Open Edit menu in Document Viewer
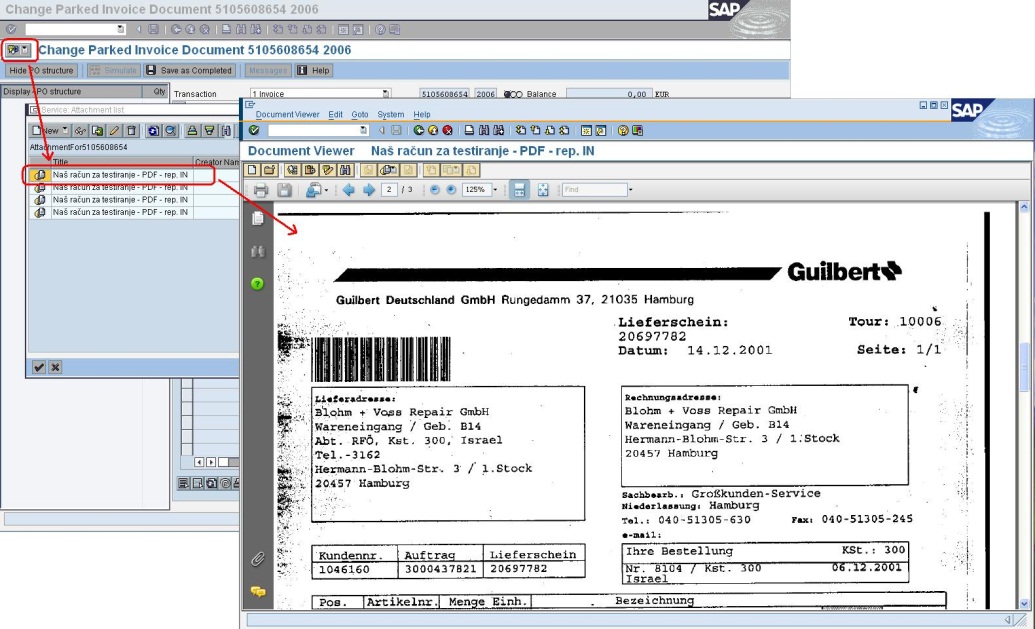The width and height of the screenshot is (1035, 629). coord(335,114)
